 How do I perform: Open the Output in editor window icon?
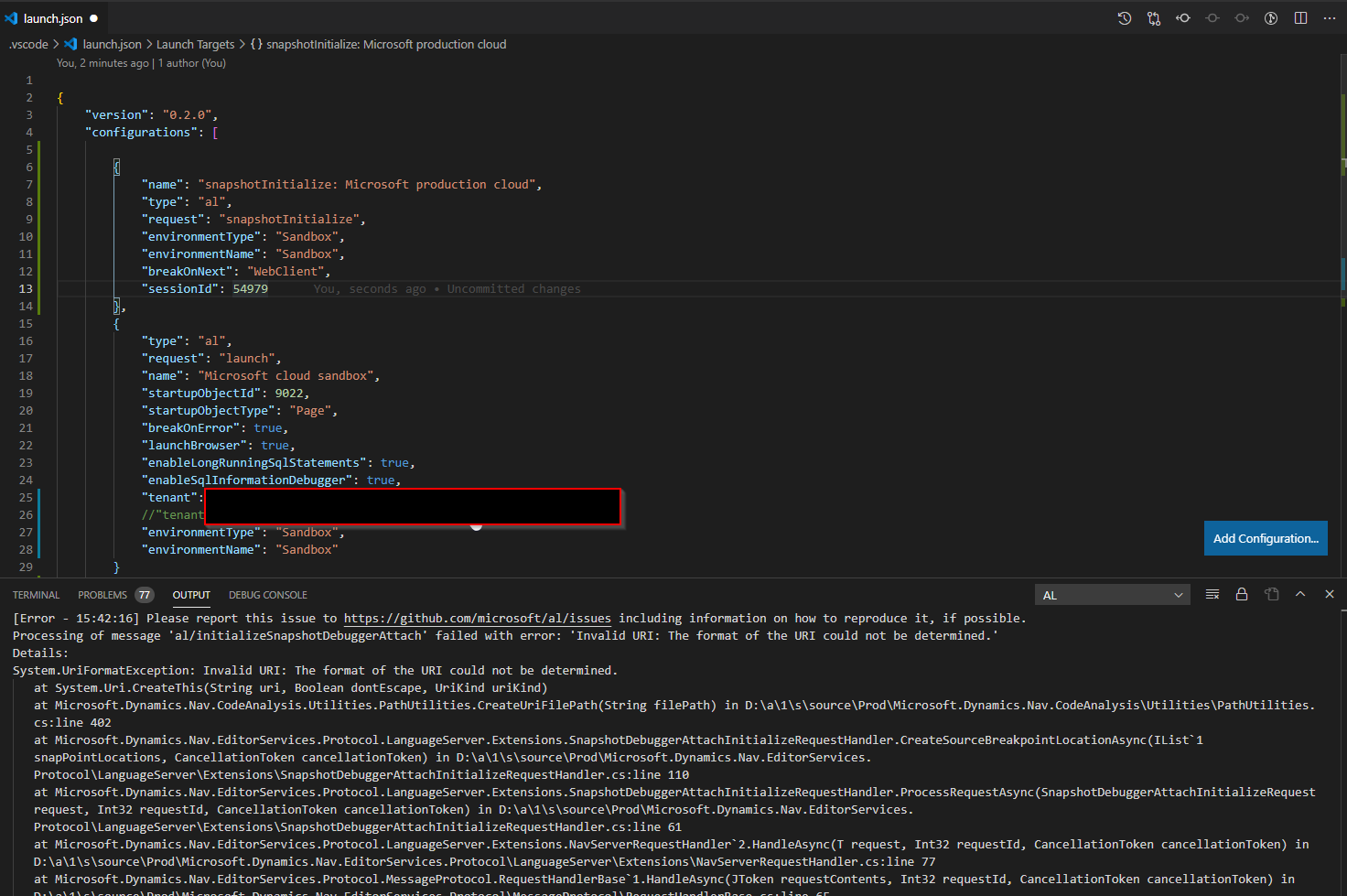point(1271,594)
